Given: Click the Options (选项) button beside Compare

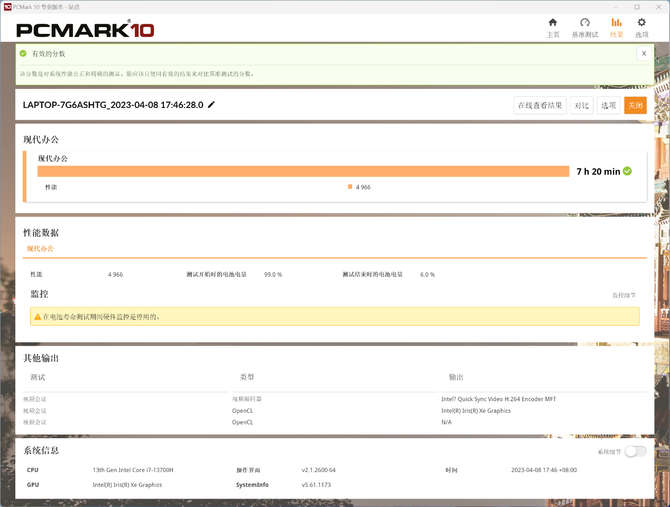Looking at the screenshot, I should [x=608, y=106].
